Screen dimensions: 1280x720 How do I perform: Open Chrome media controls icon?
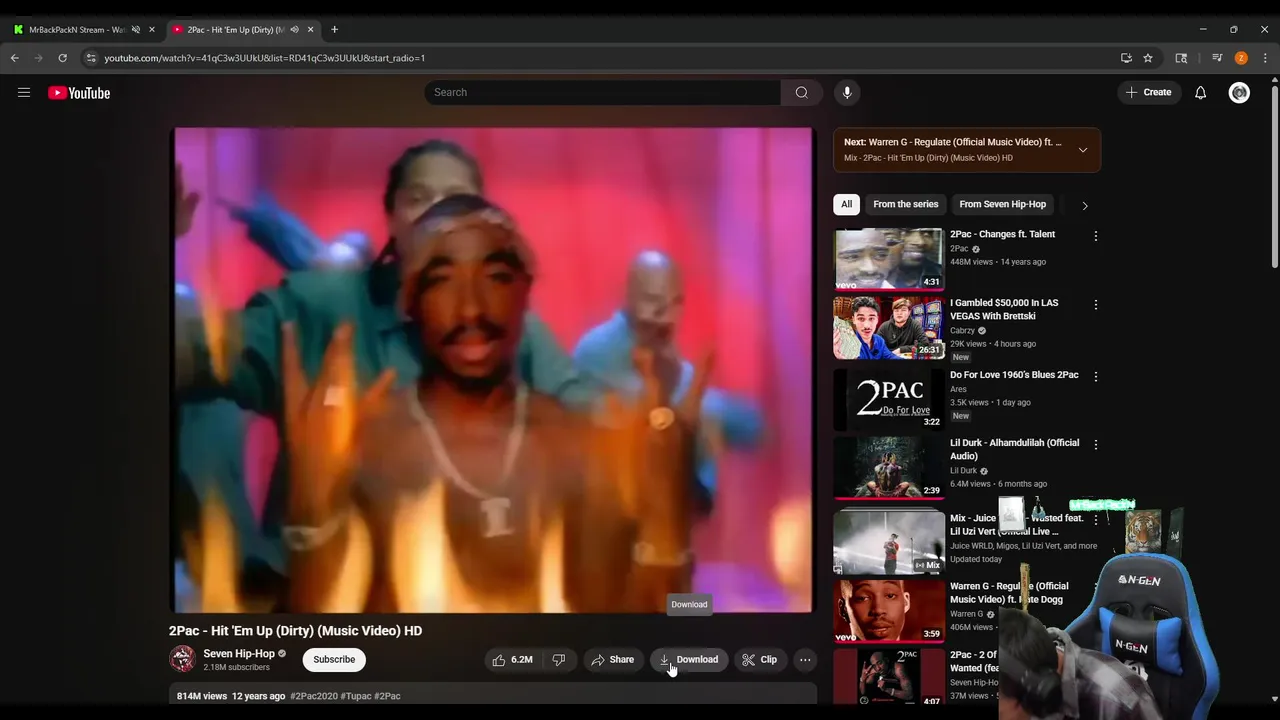[x=1217, y=58]
